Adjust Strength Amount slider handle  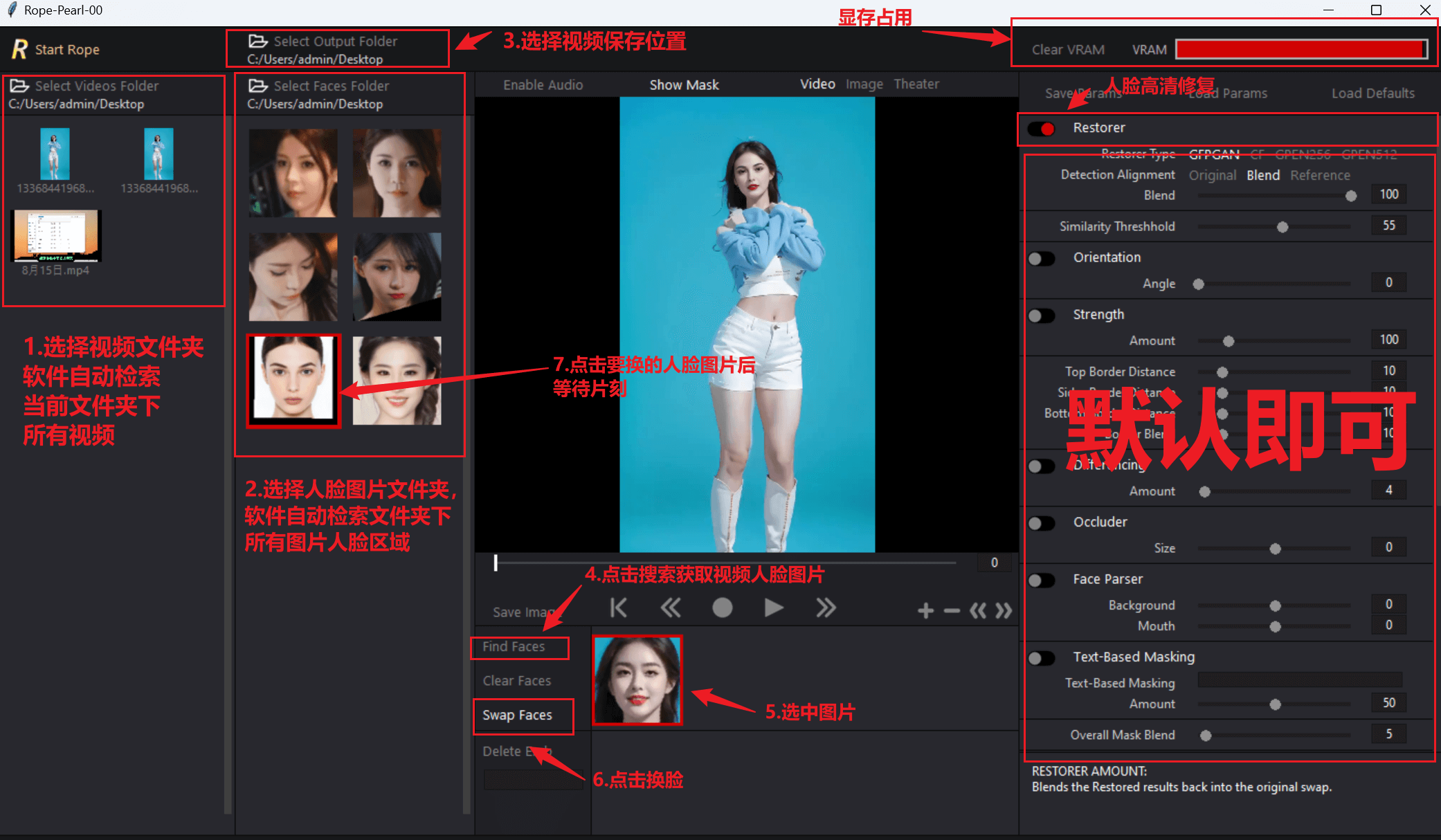tap(1229, 341)
